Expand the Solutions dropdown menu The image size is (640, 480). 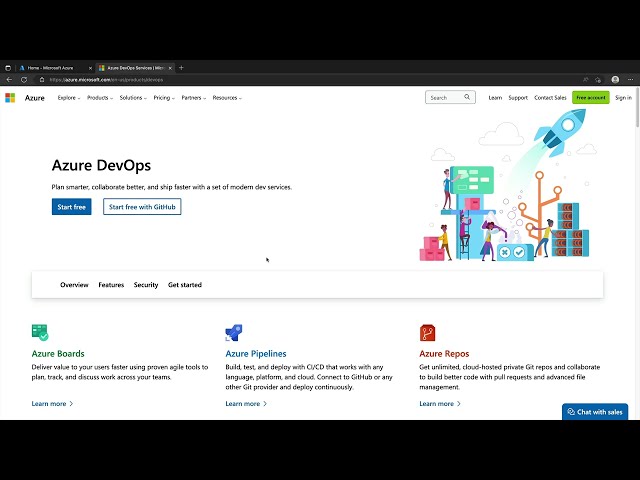coord(133,98)
